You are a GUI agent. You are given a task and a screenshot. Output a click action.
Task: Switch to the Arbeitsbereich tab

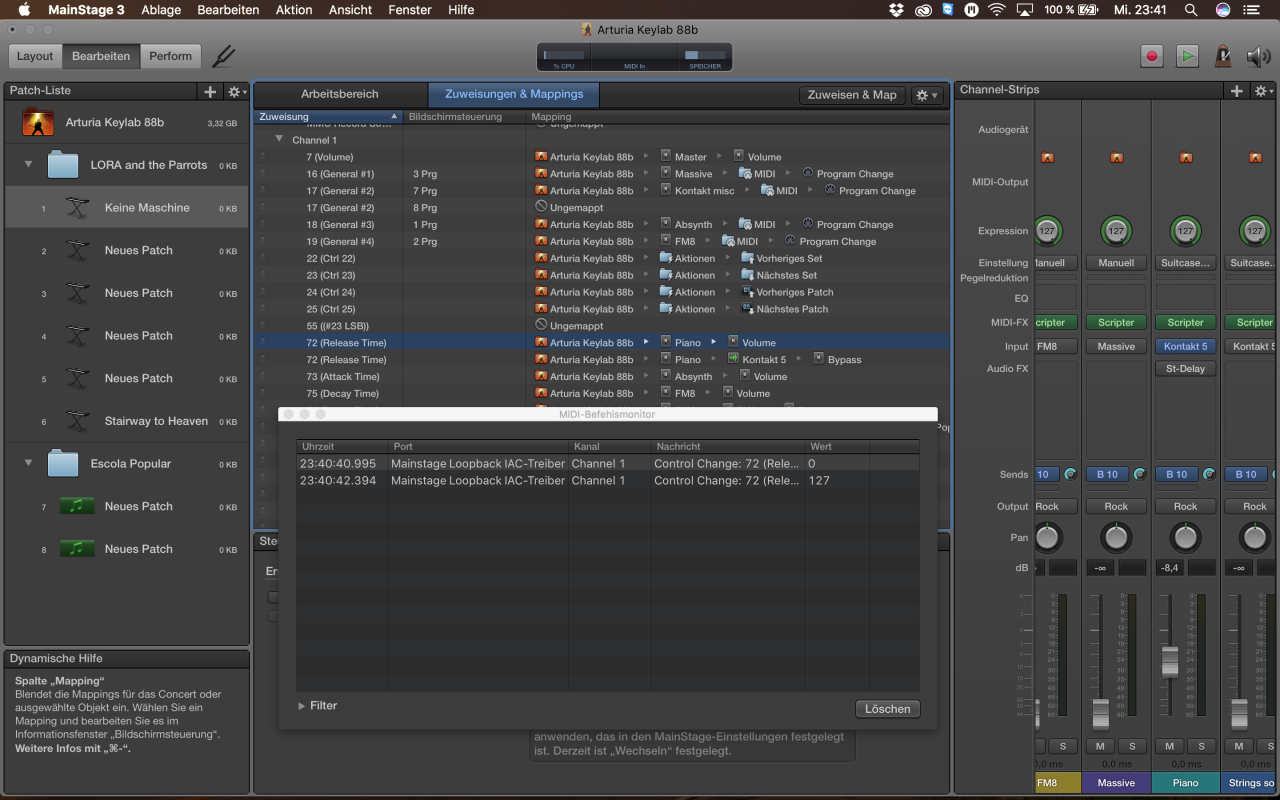pyautogui.click(x=340, y=94)
